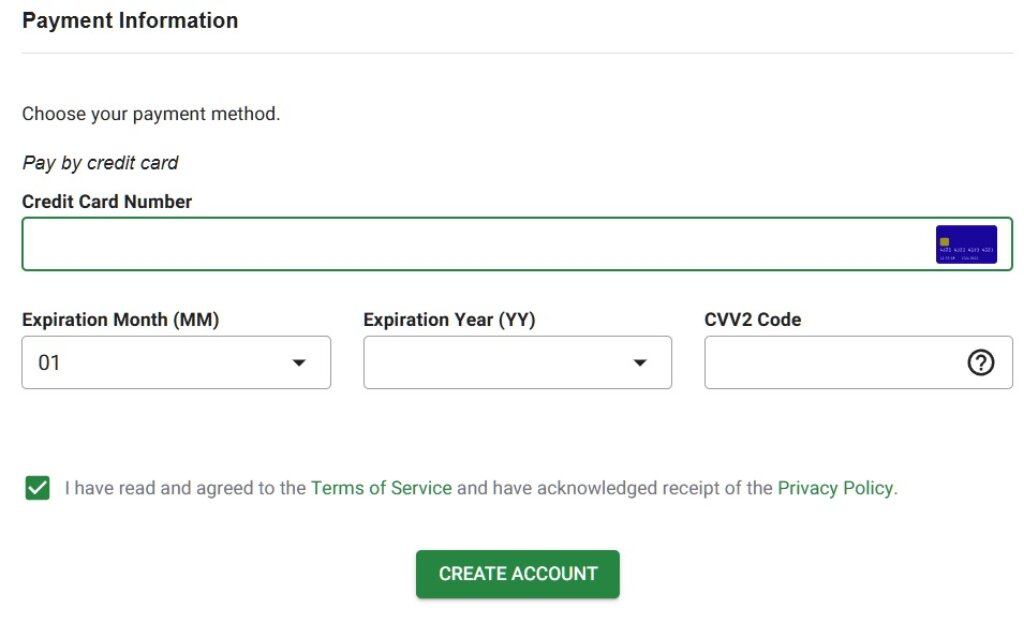
Task: Click the Expiration Month dropdown arrow
Action: (x=298, y=363)
